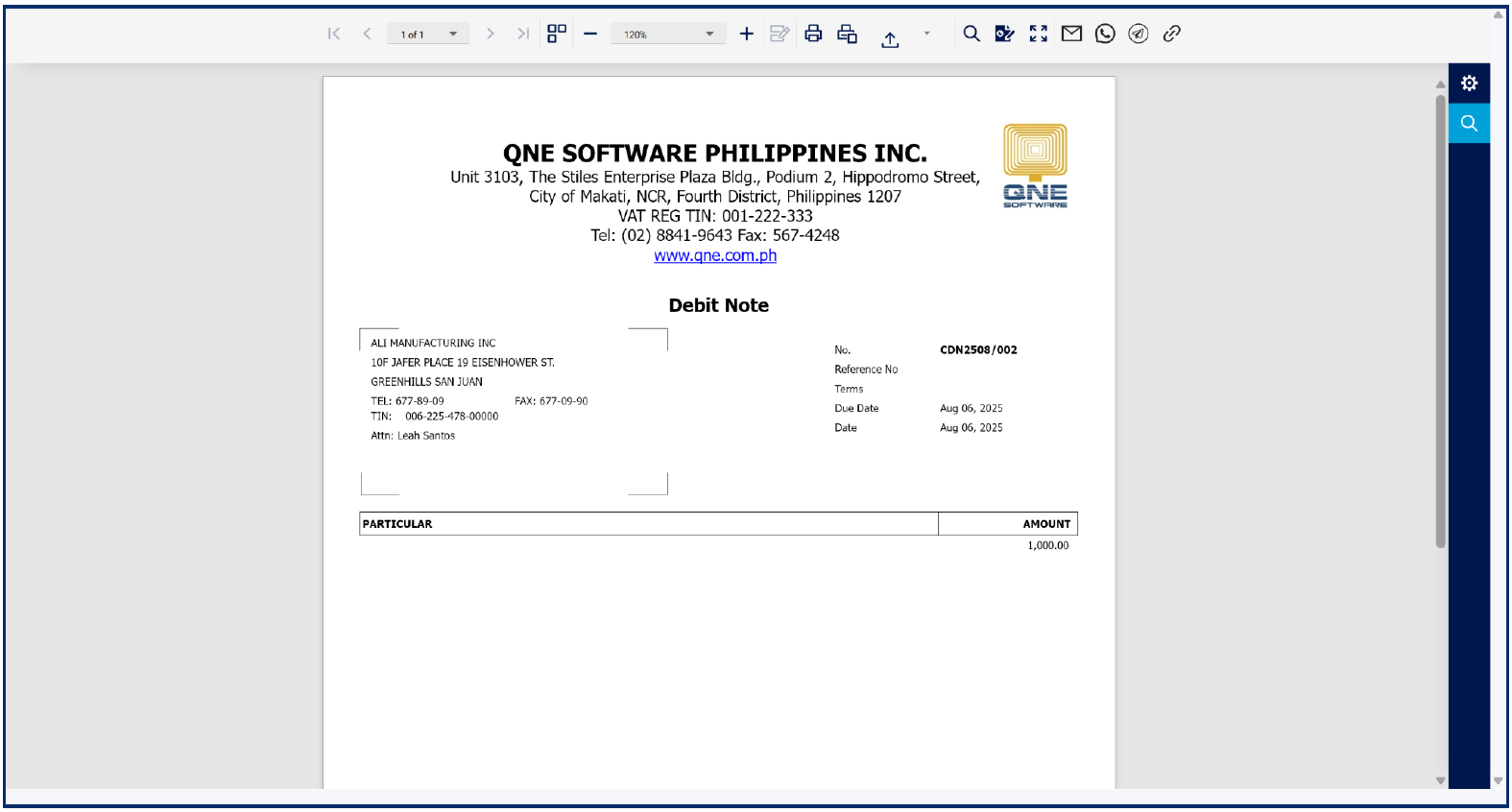
Task: Copy the share link
Action: coord(1171,34)
